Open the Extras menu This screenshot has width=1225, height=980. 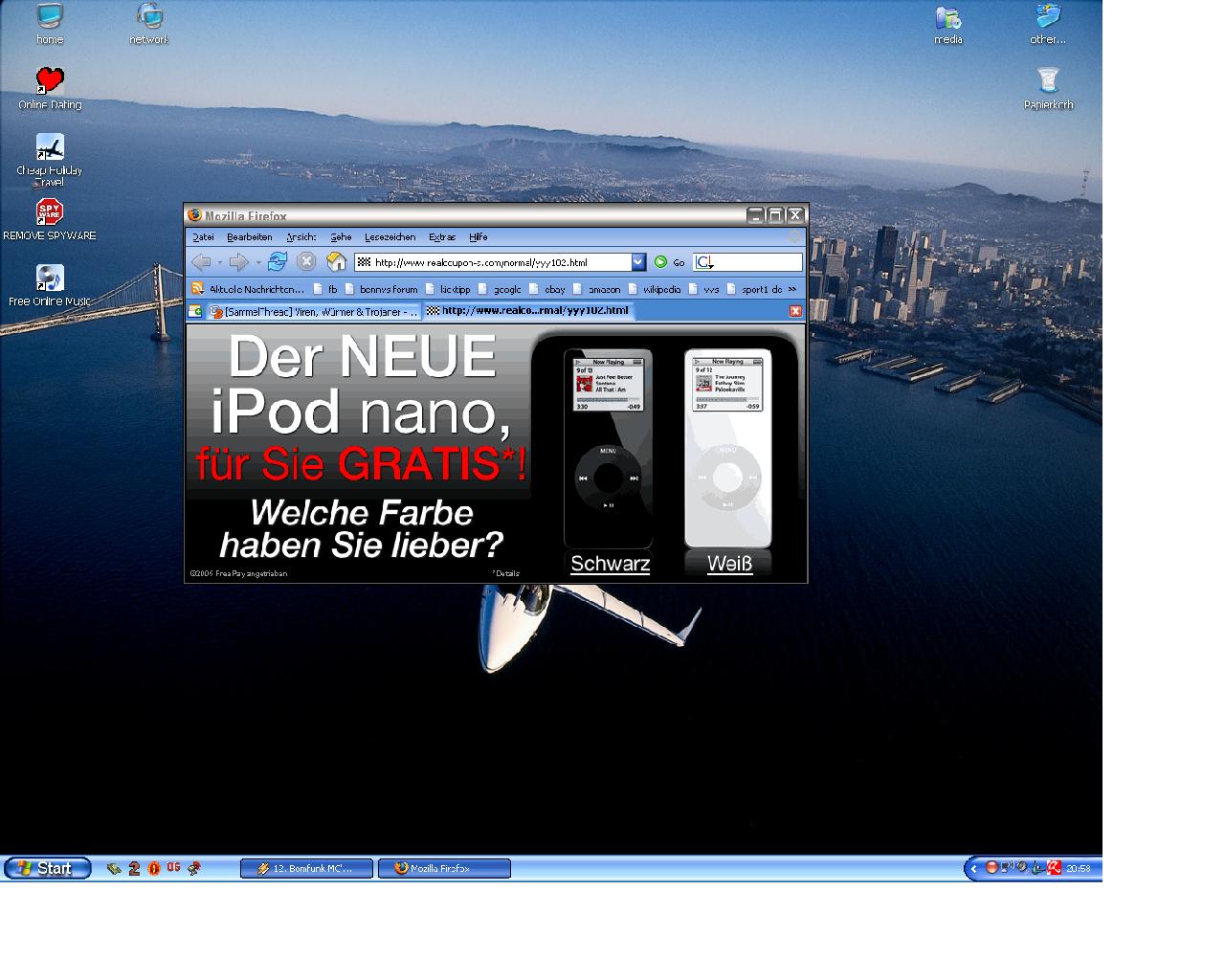point(442,237)
